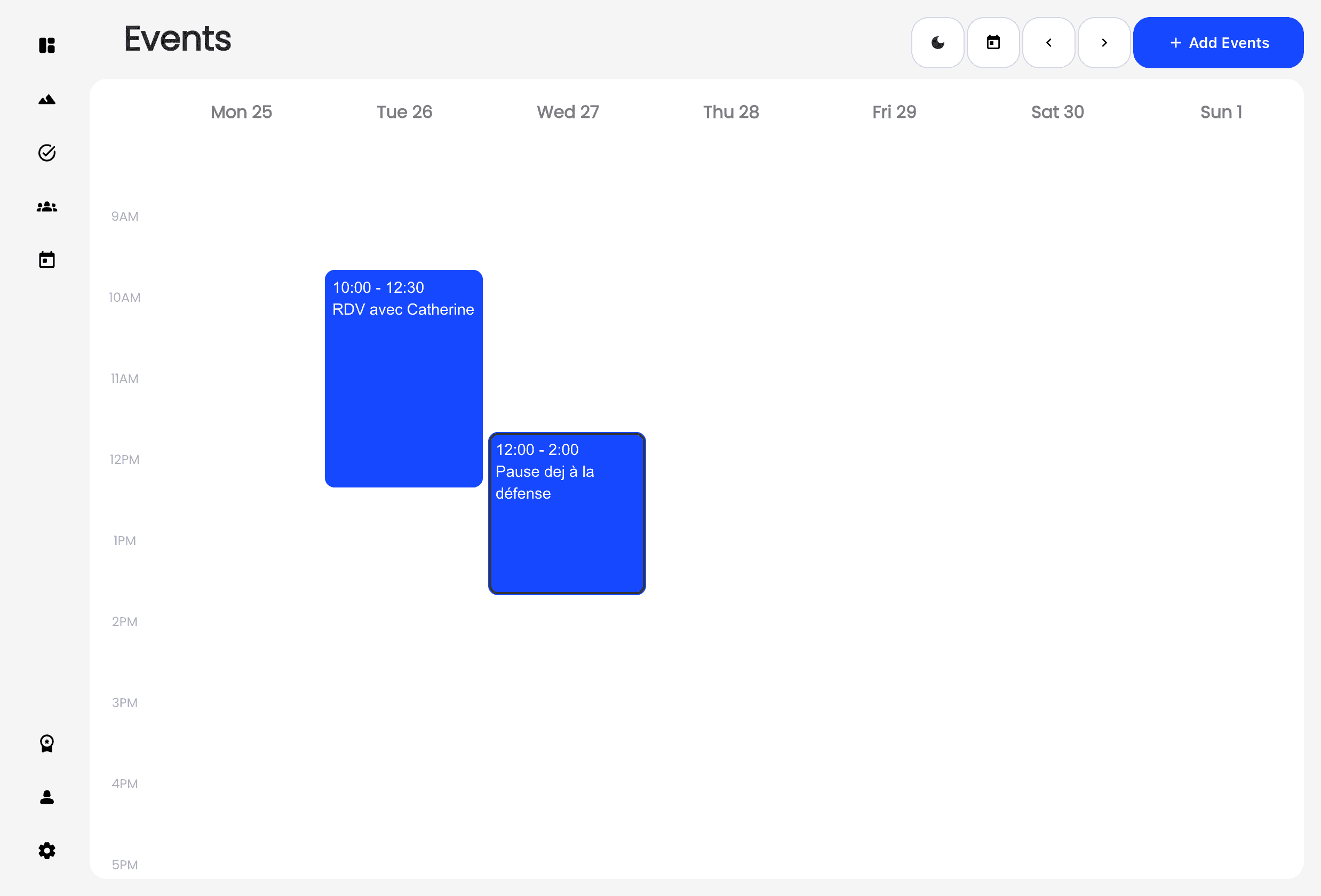Click the Events page title
Viewport: 1321px width, 896px height.
pyautogui.click(x=177, y=38)
